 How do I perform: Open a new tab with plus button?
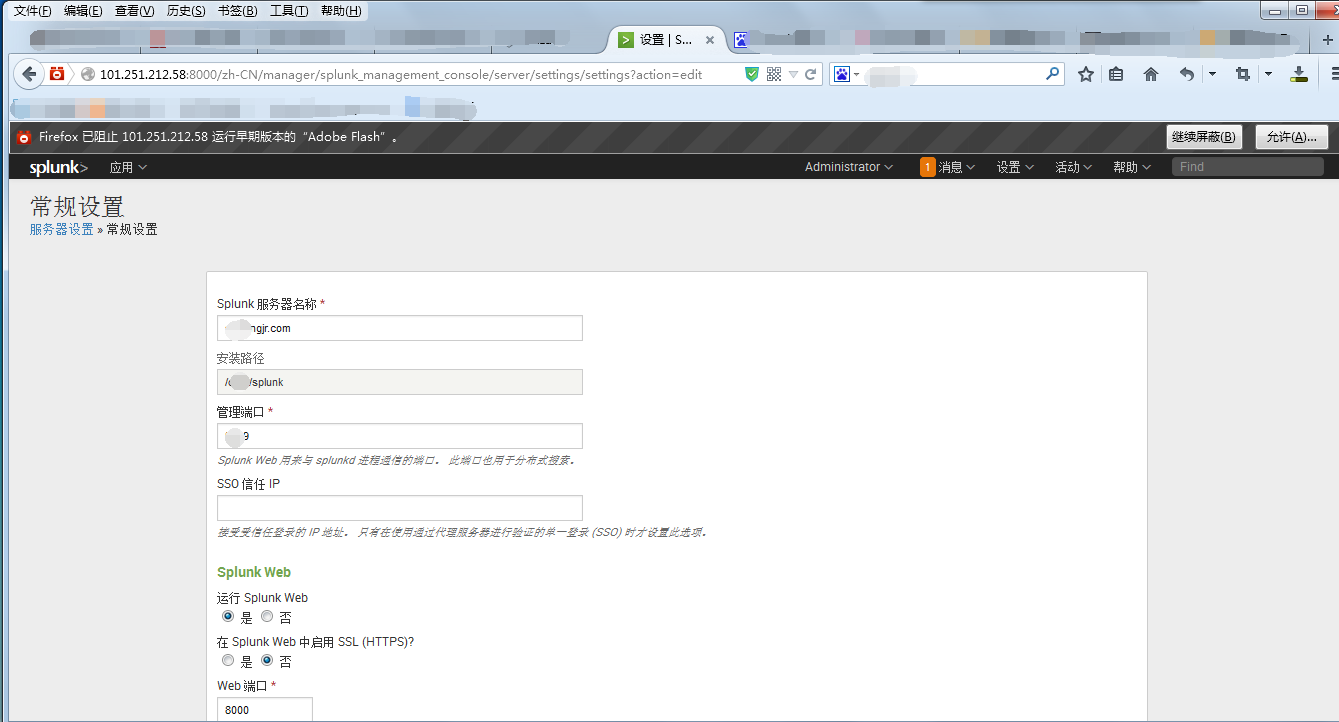pyautogui.click(x=1328, y=40)
